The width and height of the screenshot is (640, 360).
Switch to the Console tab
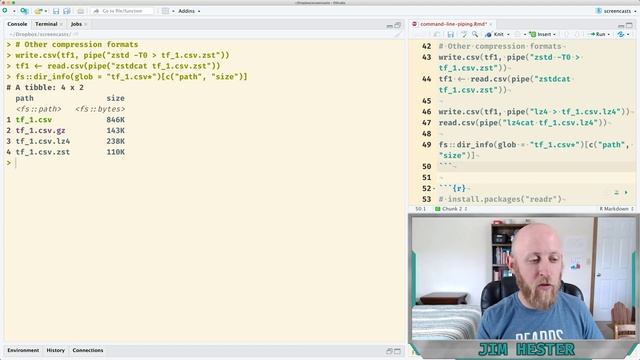[x=17, y=24]
